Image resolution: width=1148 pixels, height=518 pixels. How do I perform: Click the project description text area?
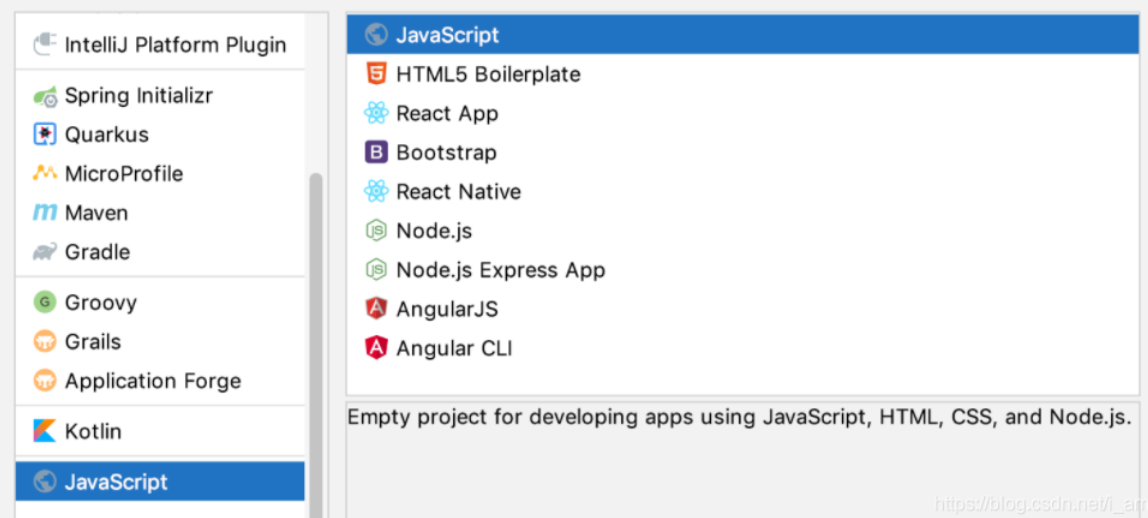click(x=742, y=459)
